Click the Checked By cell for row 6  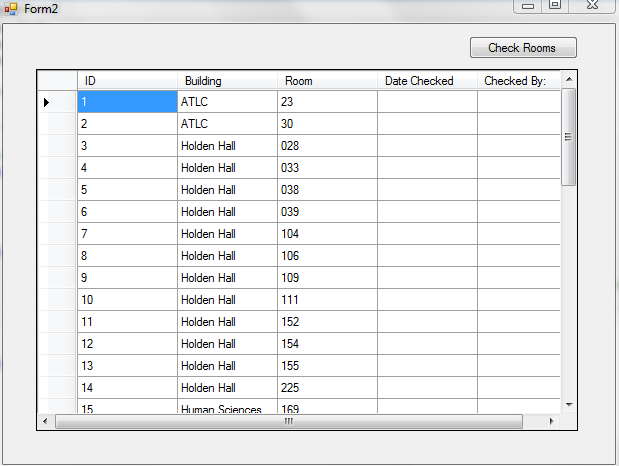[519, 212]
